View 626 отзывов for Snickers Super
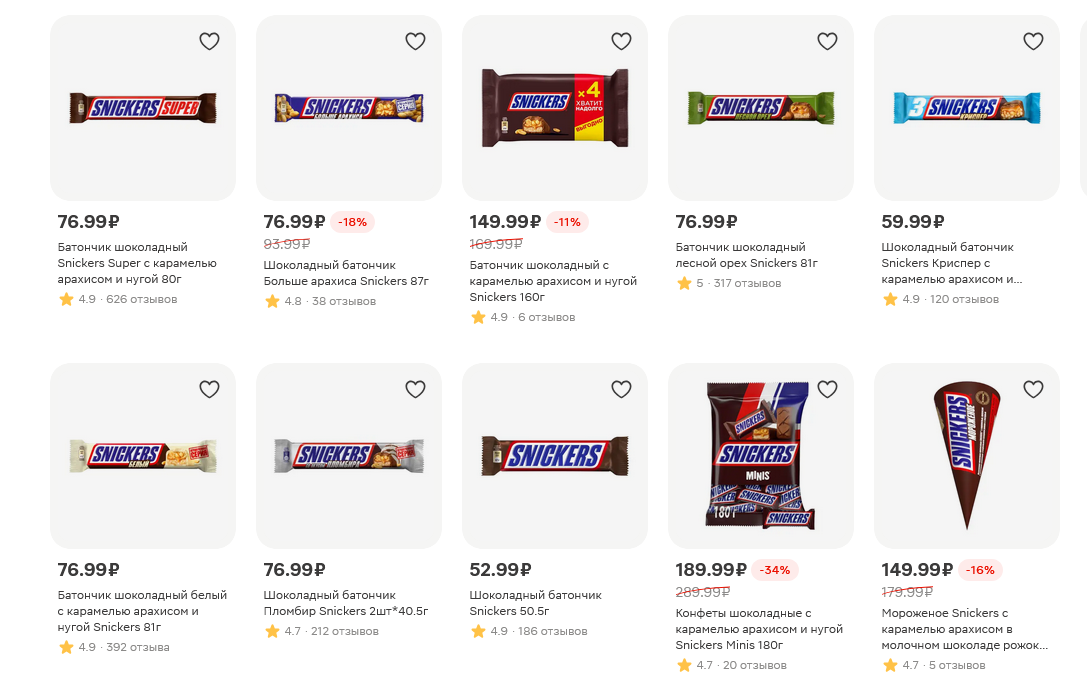 coord(141,299)
